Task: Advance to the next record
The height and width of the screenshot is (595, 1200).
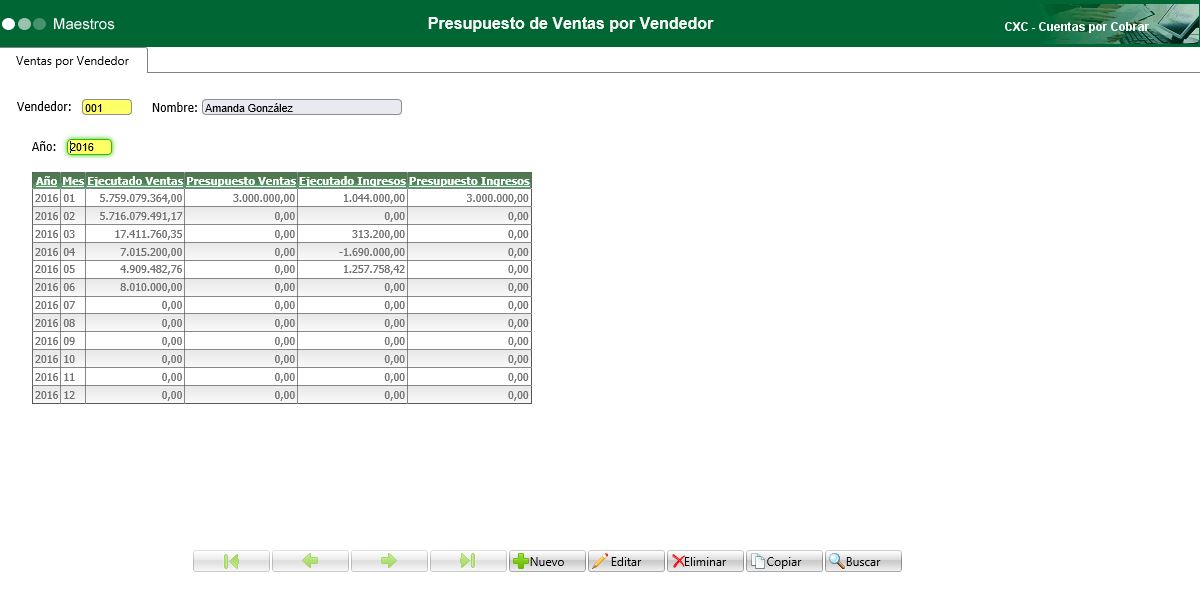Action: click(389, 561)
